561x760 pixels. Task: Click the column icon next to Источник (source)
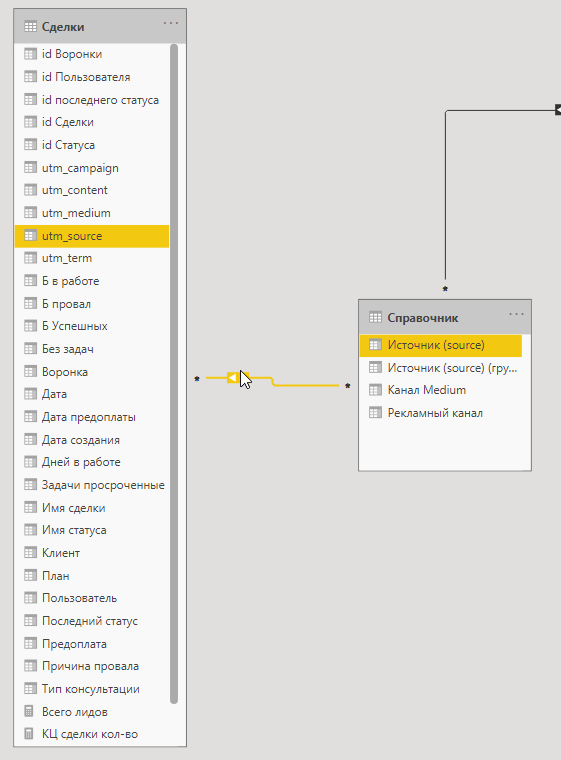coord(375,345)
